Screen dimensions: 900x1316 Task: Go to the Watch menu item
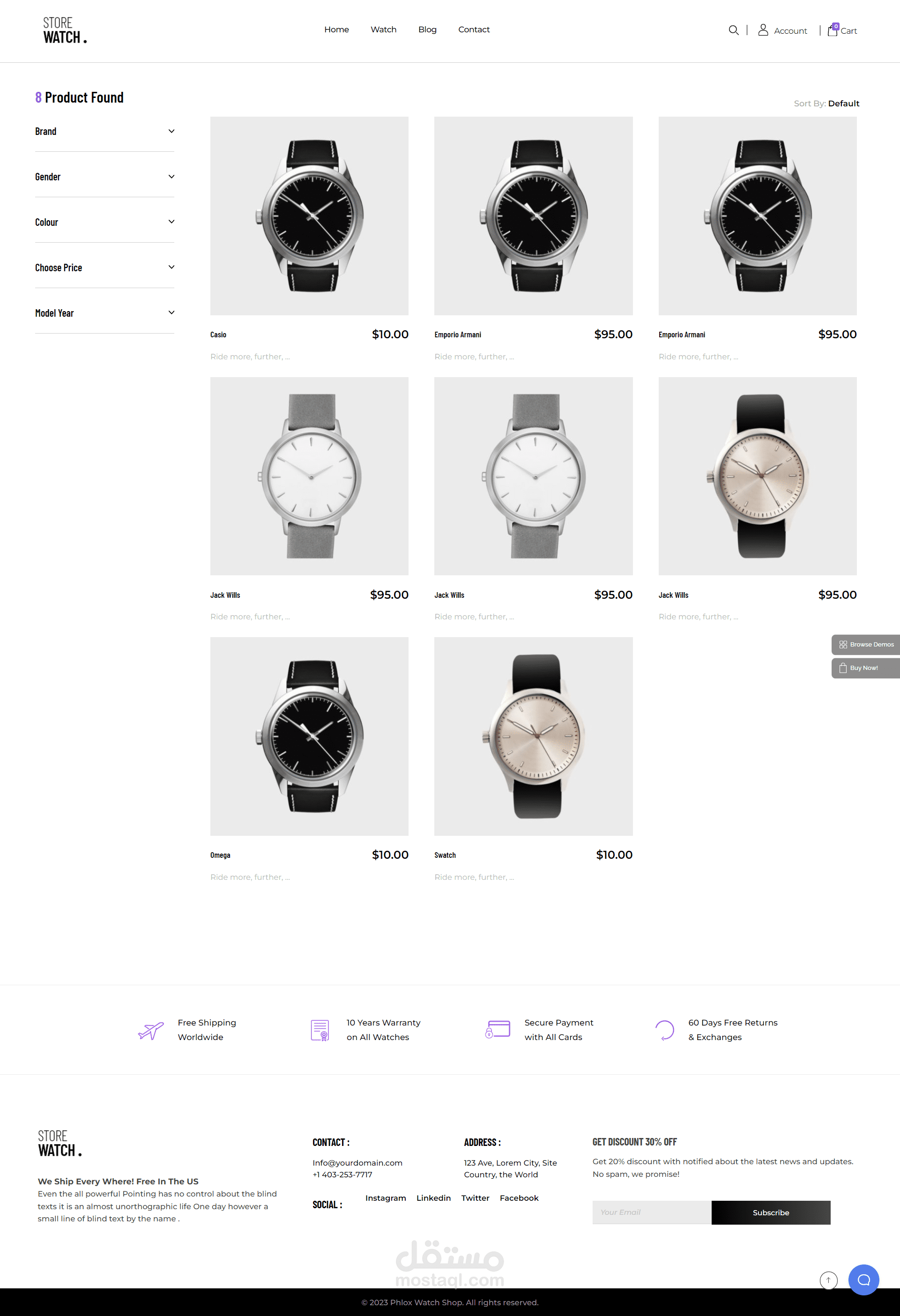[x=383, y=30]
